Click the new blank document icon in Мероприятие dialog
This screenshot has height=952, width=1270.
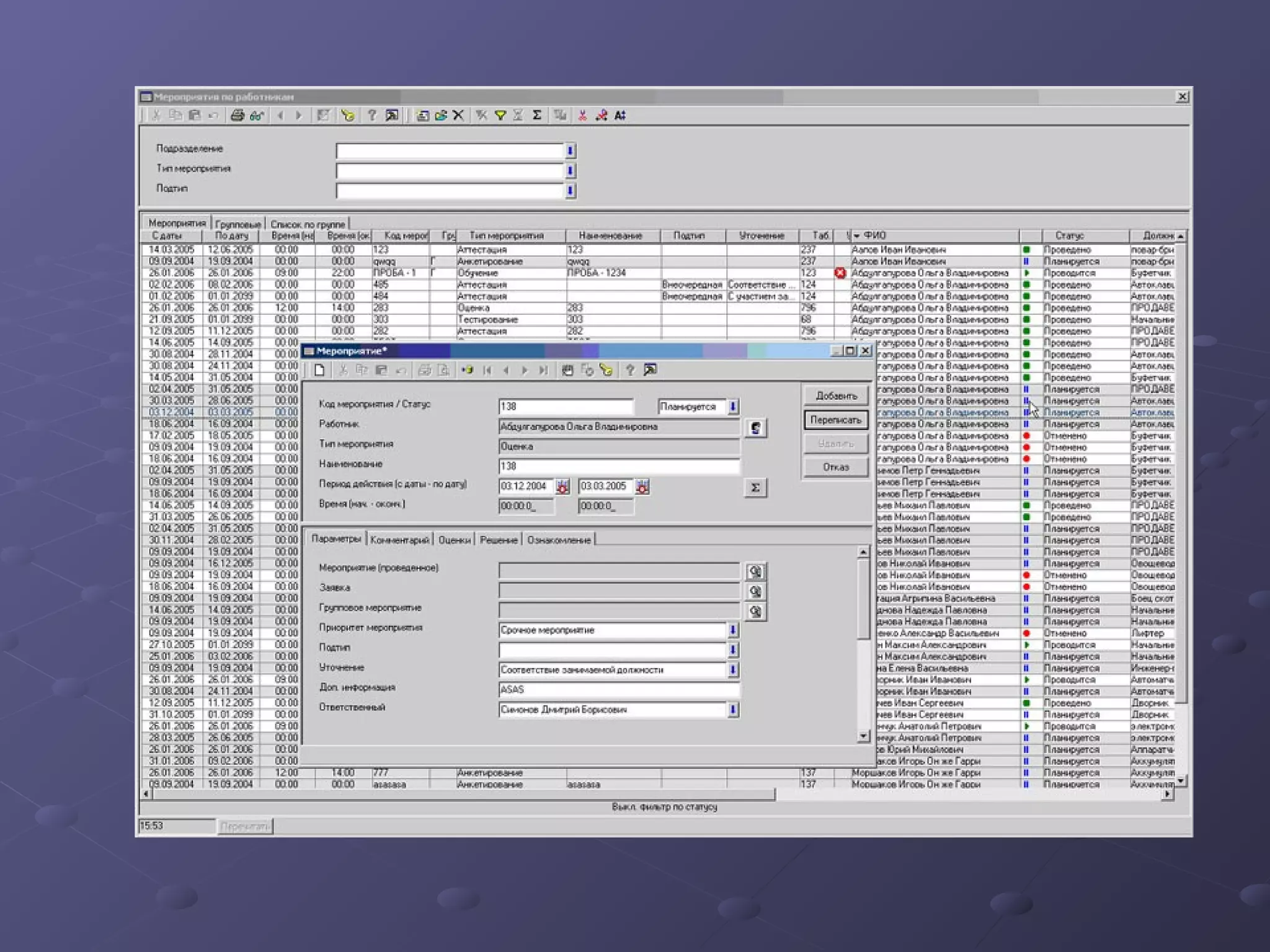tap(319, 370)
